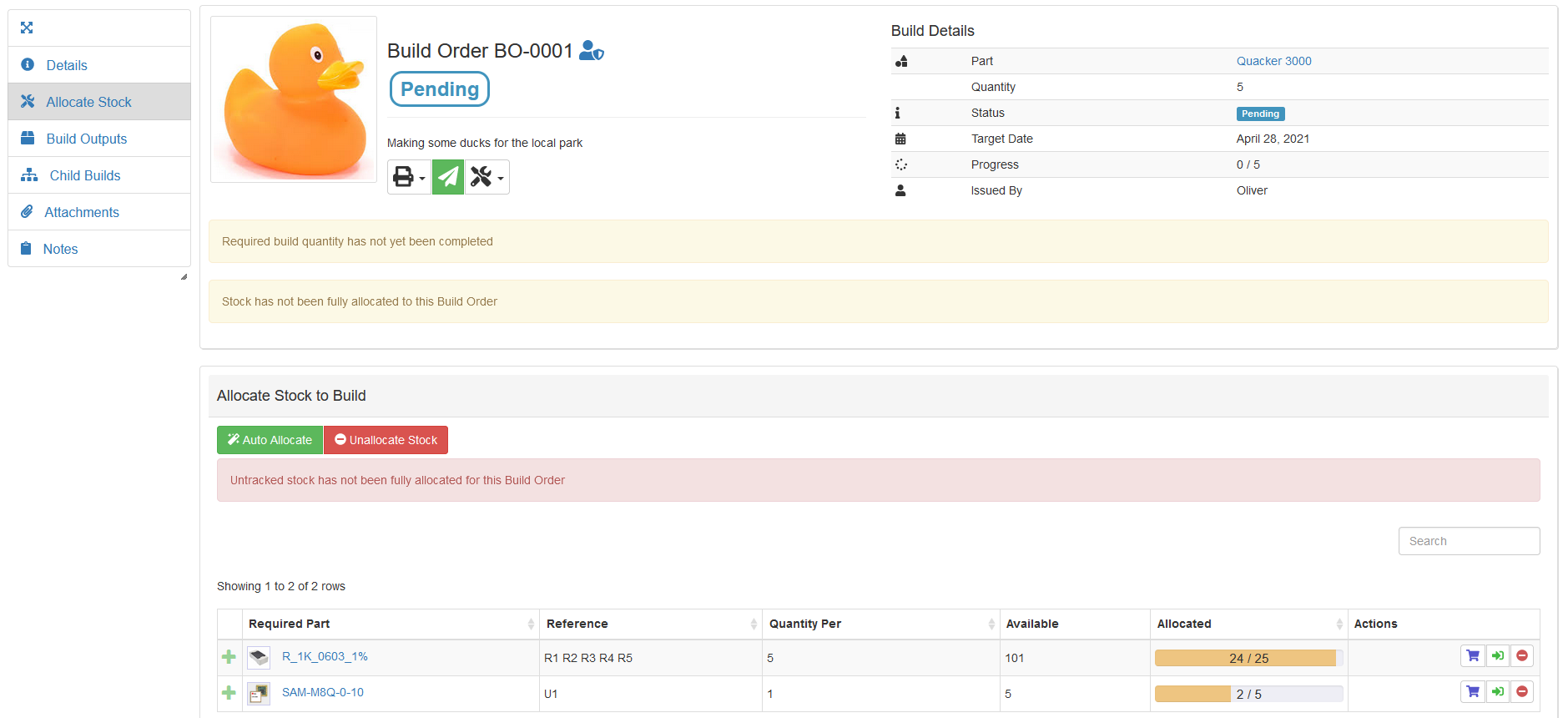Click the green allocate arrow for SAM-M8Q-0-10
This screenshot has height=718, width=1568.
tap(1498, 692)
